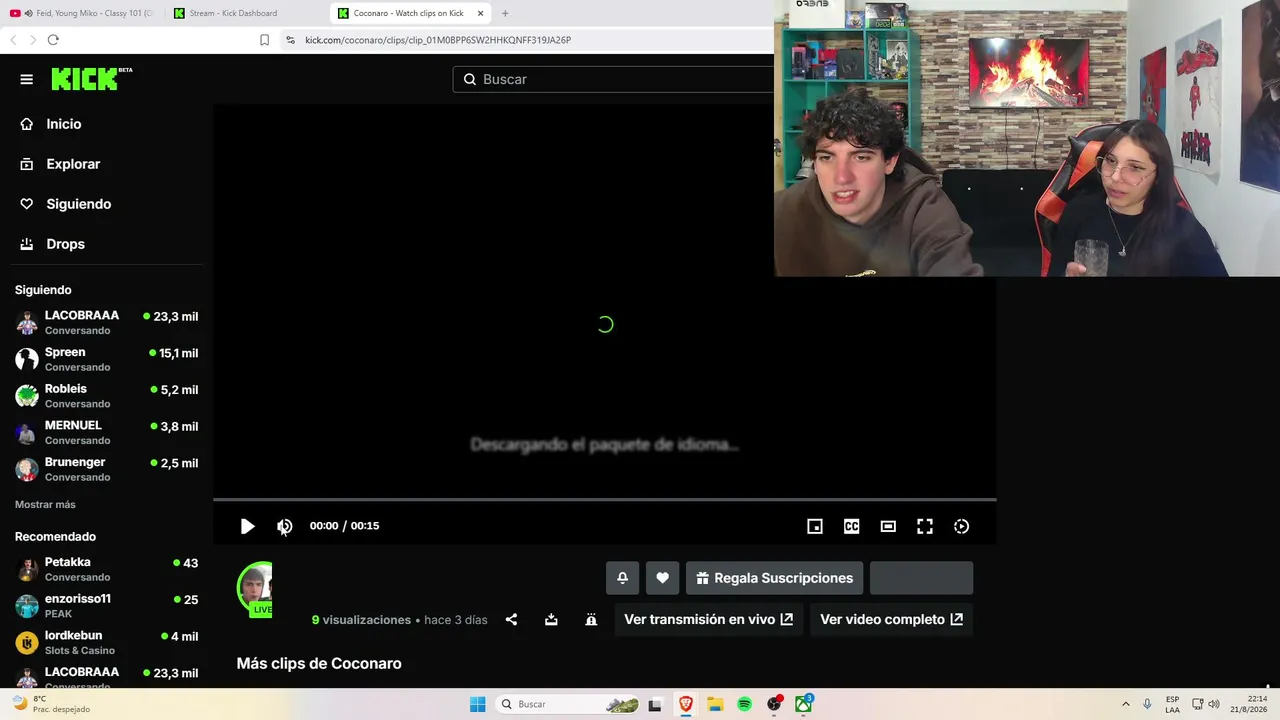Click the notification bell button
The width and height of the screenshot is (1280, 720).
click(x=622, y=578)
